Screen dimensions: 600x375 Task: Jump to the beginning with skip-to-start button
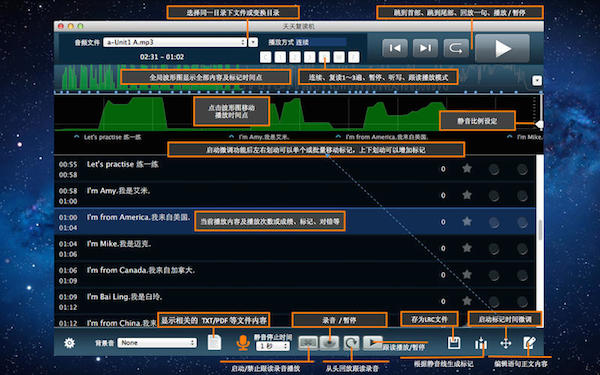[395, 48]
